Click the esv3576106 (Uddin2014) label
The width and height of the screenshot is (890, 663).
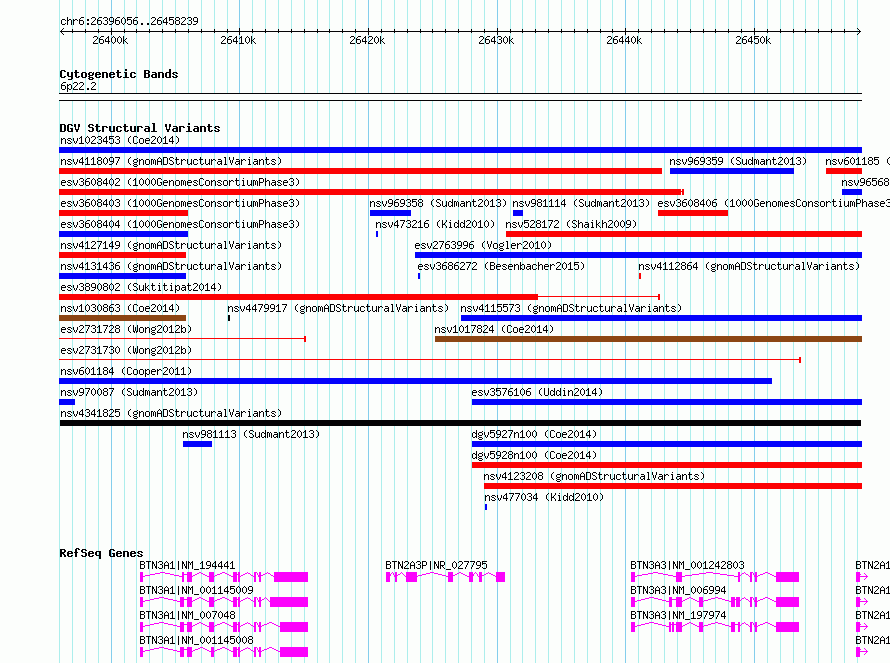[537, 392]
